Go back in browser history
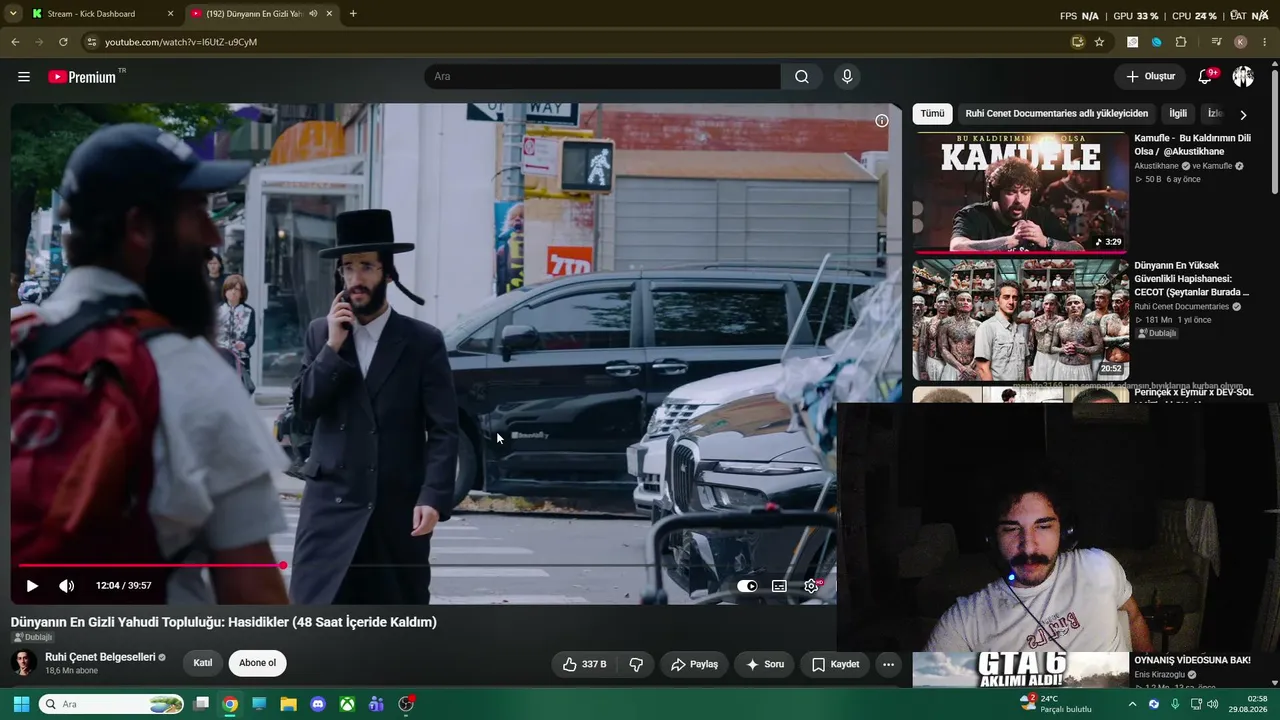Viewport: 1280px width, 720px height. (15, 42)
